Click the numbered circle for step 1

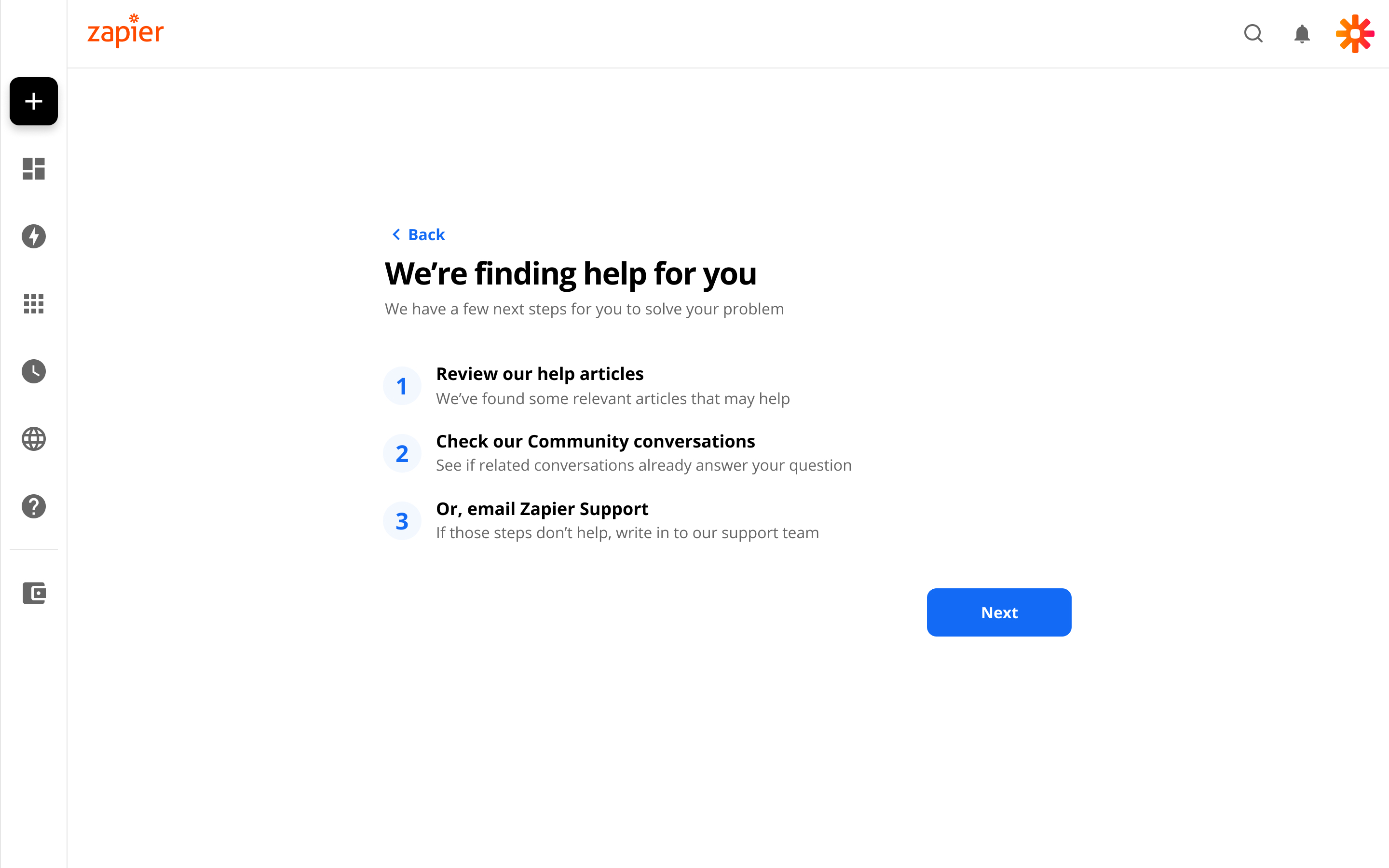point(402,385)
